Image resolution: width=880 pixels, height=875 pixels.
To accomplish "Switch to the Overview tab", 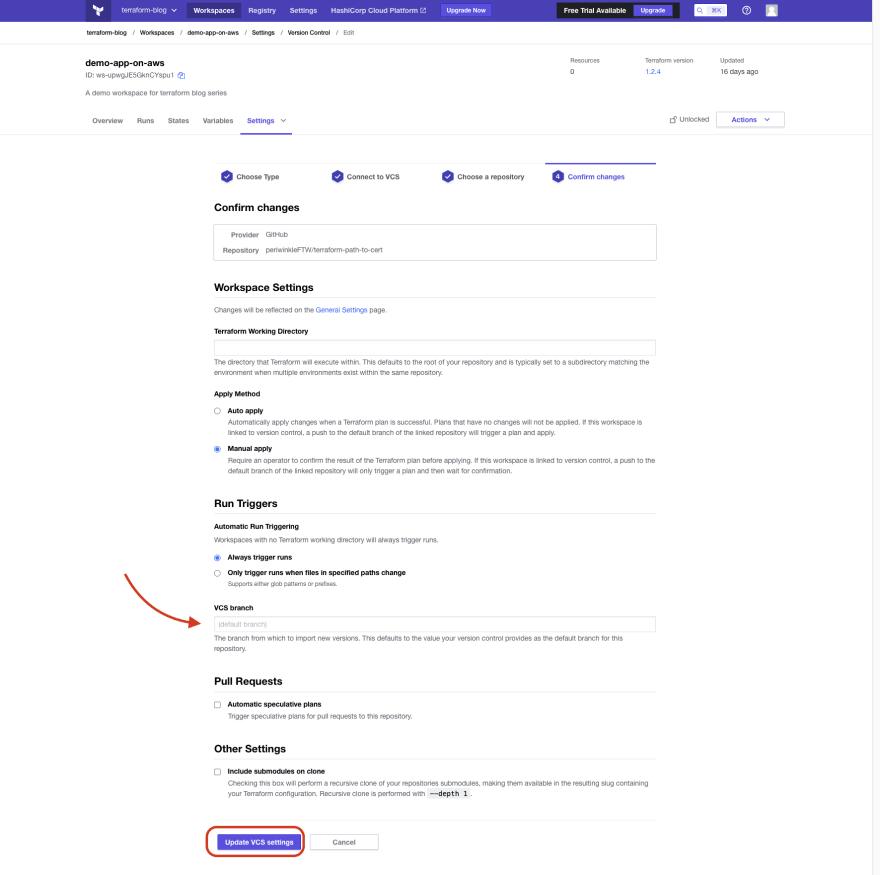I will click(x=107, y=121).
